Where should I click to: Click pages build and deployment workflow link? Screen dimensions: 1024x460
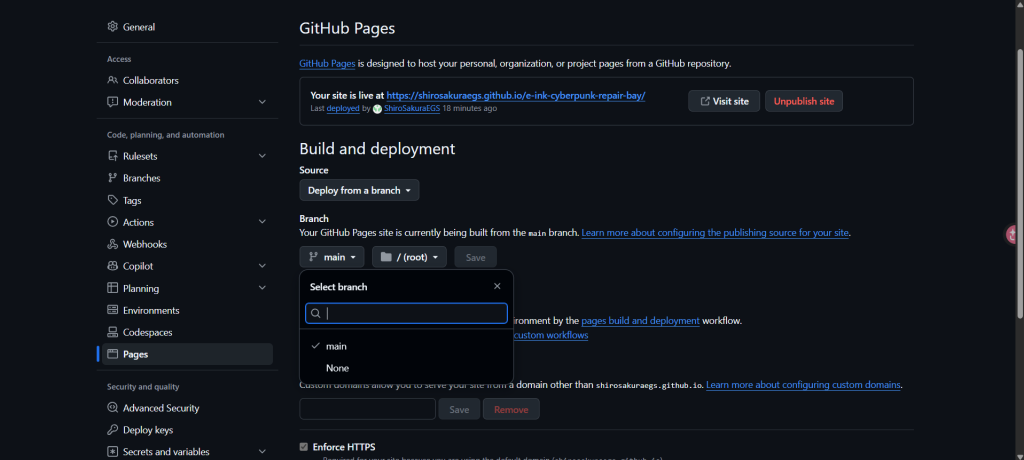641,321
